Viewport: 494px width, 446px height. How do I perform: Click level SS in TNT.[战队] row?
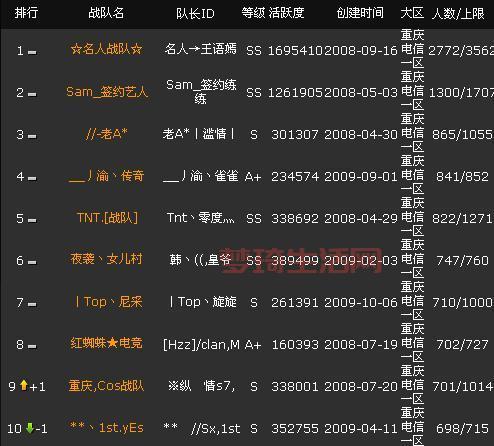coord(254,219)
